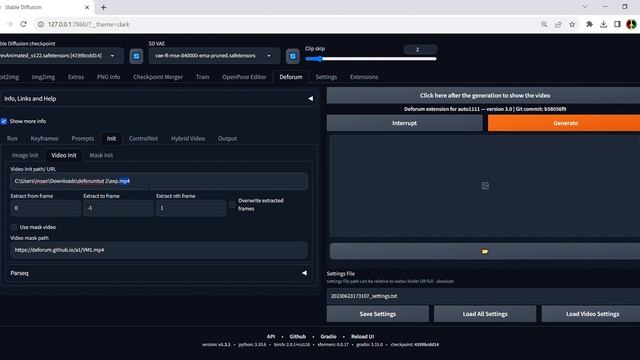640x360 pixels.
Task: Toggle the browser side panel icon
Action: [617, 24]
